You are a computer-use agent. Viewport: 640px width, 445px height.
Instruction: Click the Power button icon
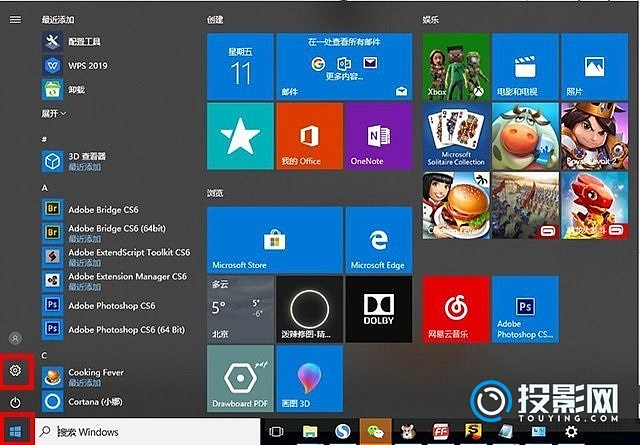pyautogui.click(x=16, y=403)
